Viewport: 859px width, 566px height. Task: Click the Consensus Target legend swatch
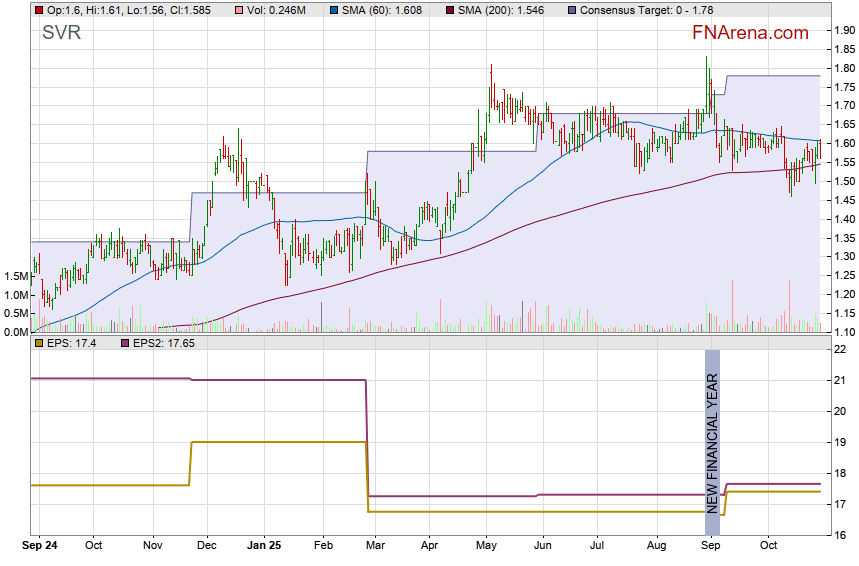pyautogui.click(x=572, y=9)
